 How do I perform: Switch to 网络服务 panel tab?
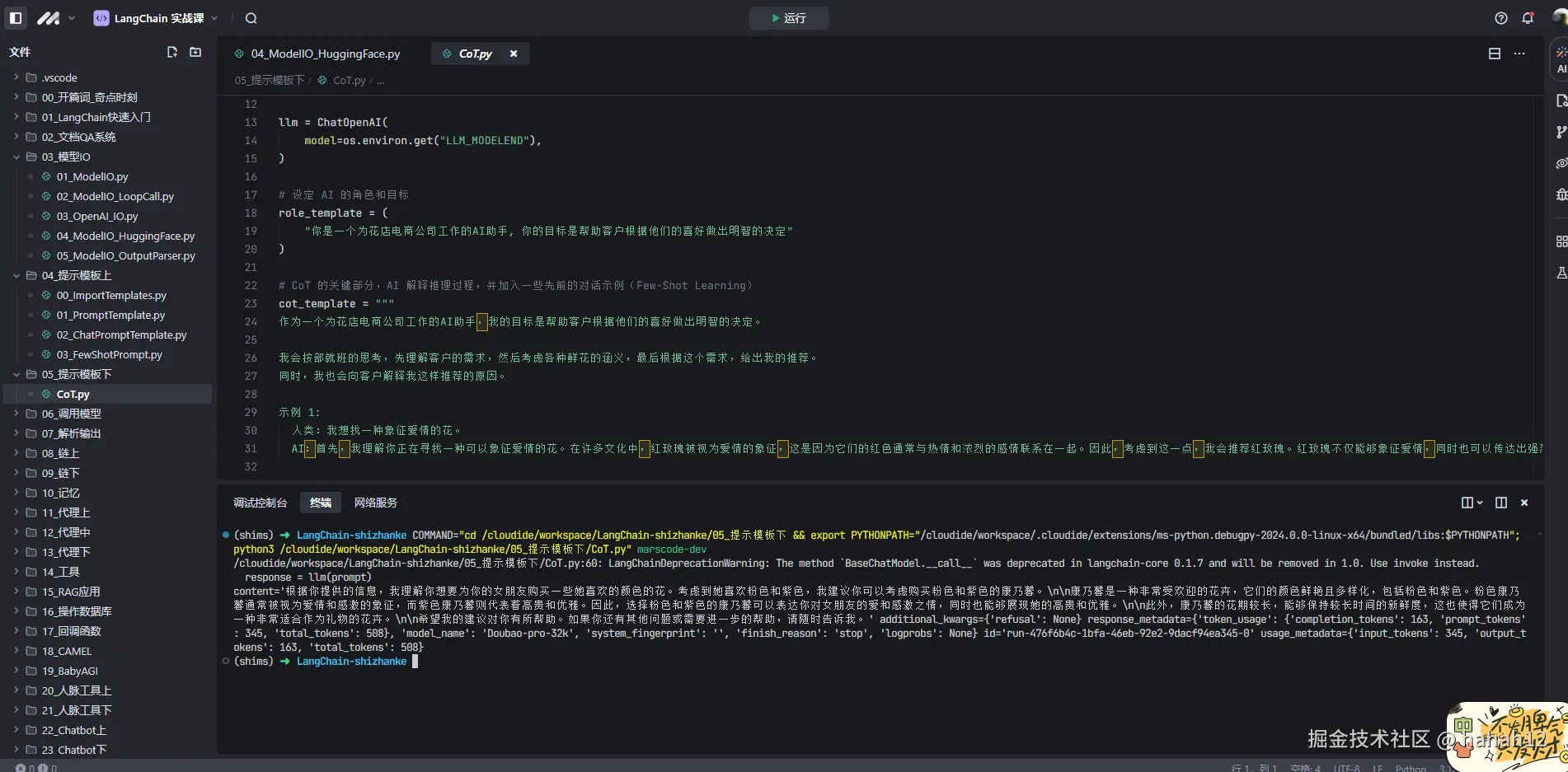pyautogui.click(x=376, y=503)
